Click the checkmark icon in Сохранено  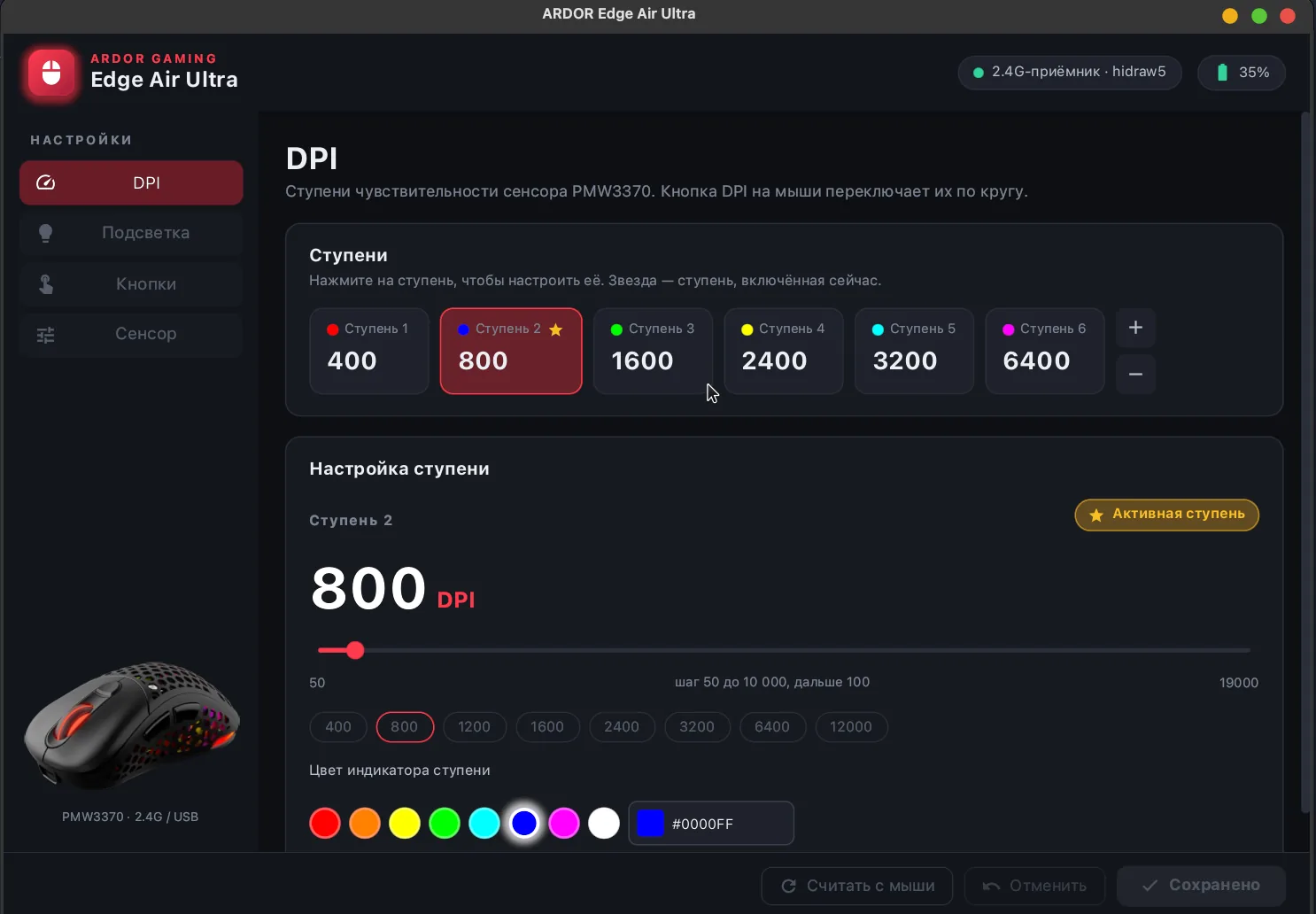[1150, 886]
